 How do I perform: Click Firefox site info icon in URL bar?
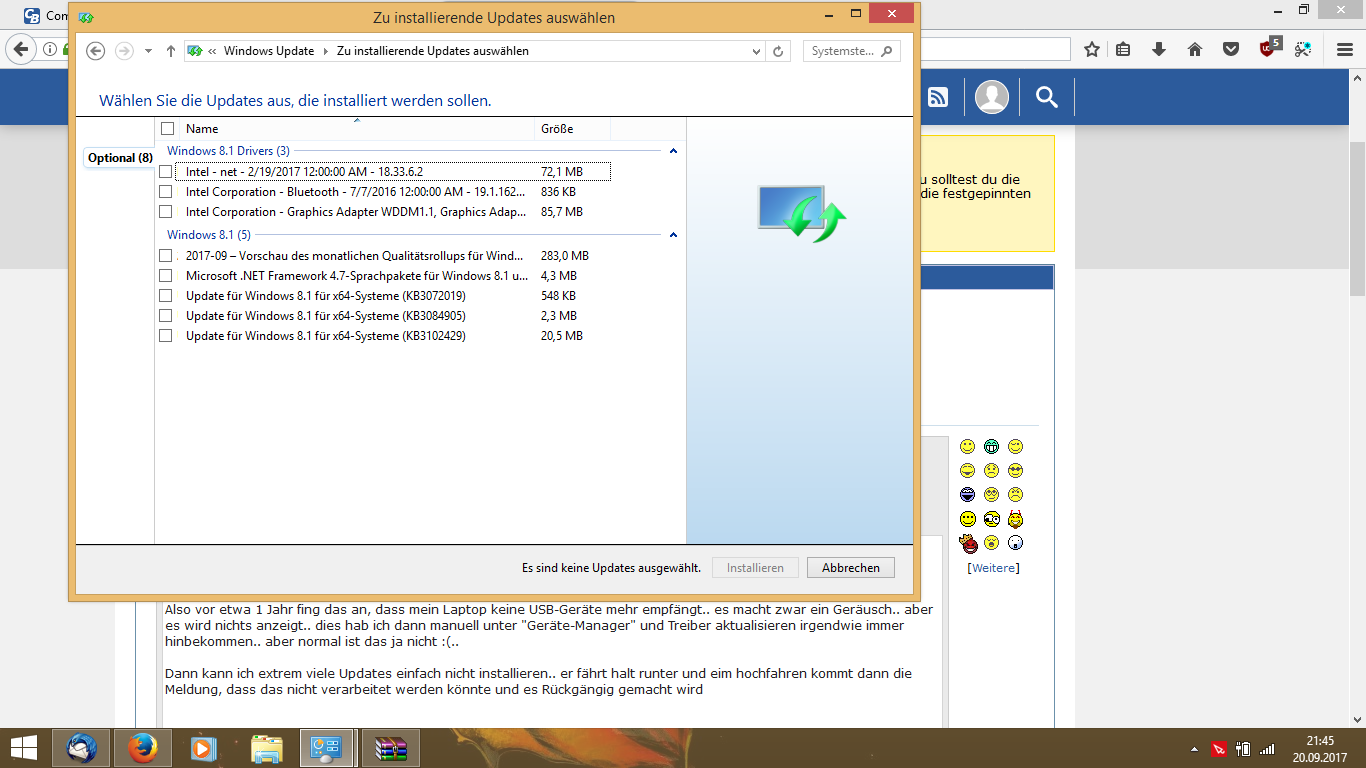[49, 49]
